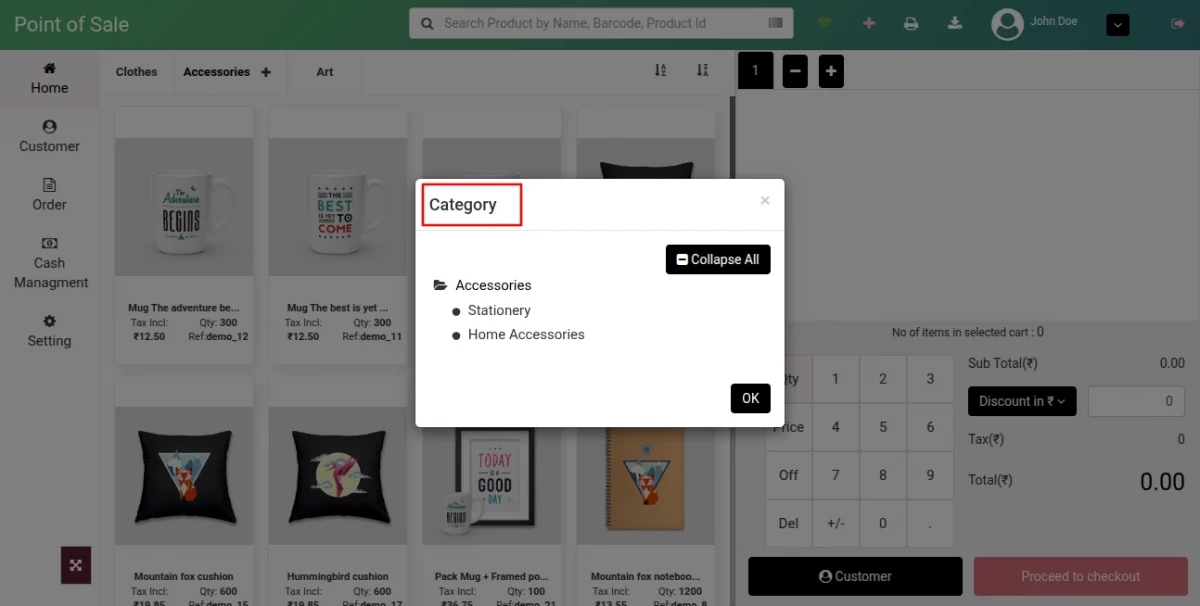1200x606 pixels.
Task: Click numpad key 5
Action: coord(883,427)
